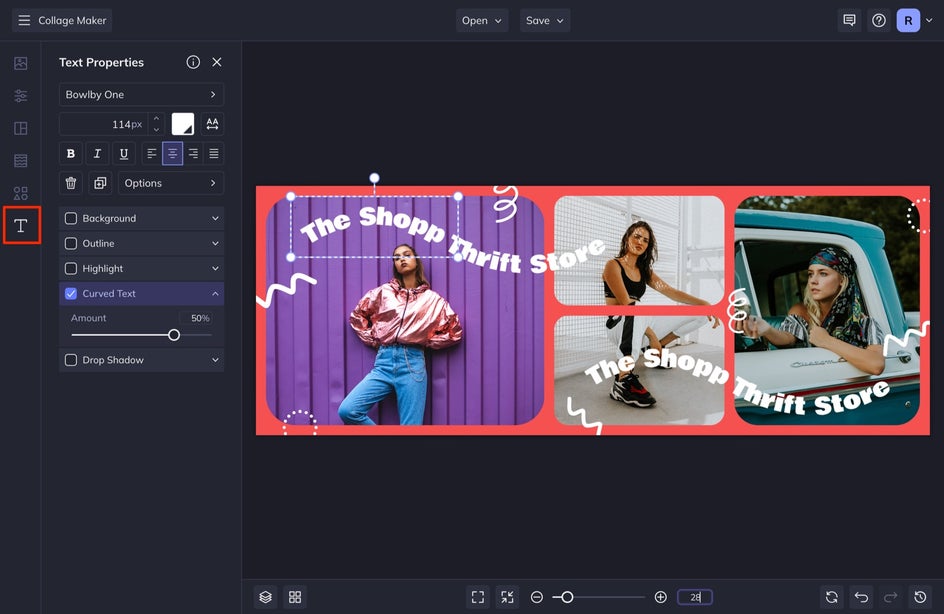The height and width of the screenshot is (614, 944).
Task: Expand the Drop Shadow section
Action: [215, 360]
